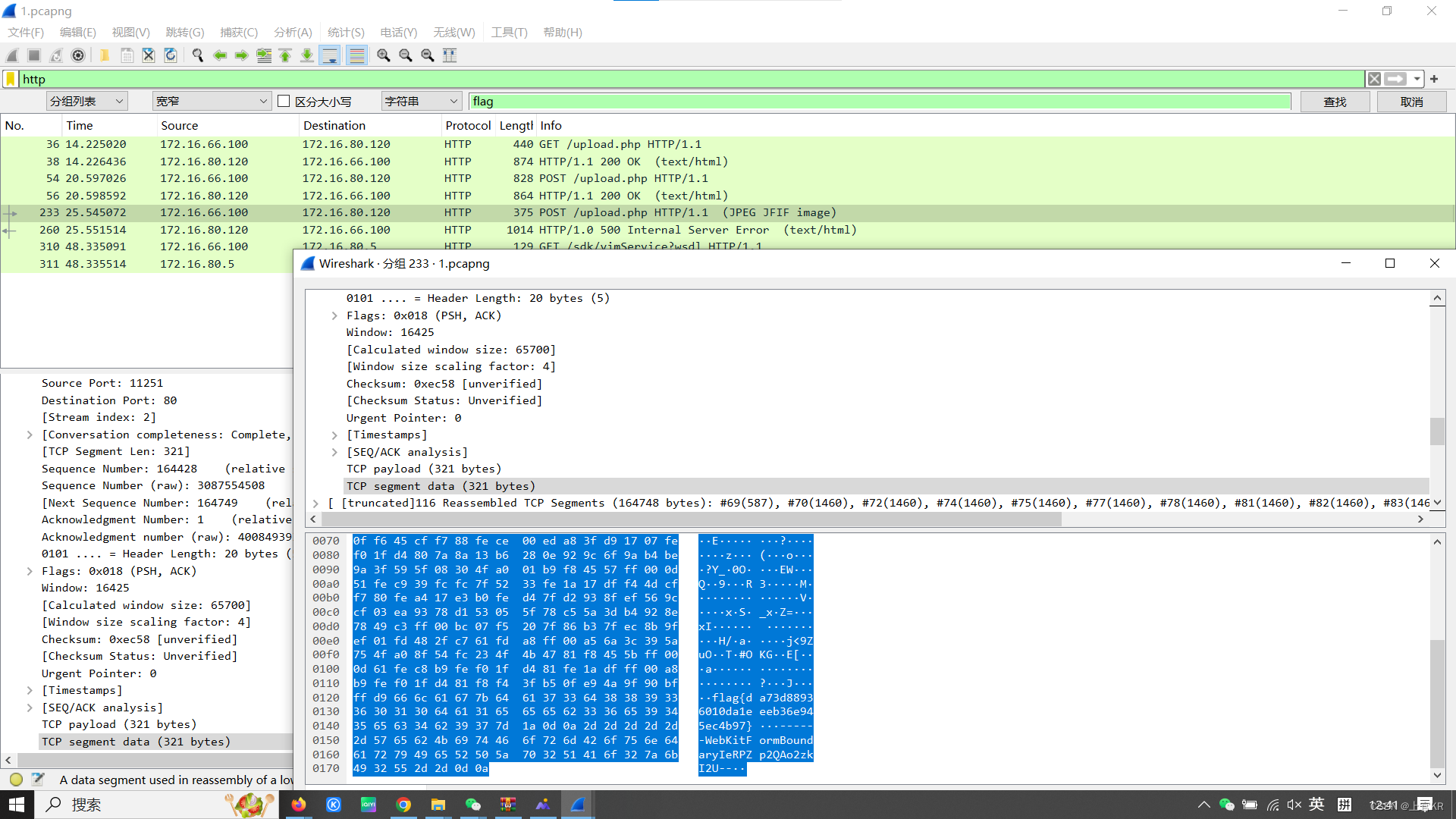Click the zoom in magnifier icon
Image resolution: width=1456 pixels, height=819 pixels.
tap(384, 55)
